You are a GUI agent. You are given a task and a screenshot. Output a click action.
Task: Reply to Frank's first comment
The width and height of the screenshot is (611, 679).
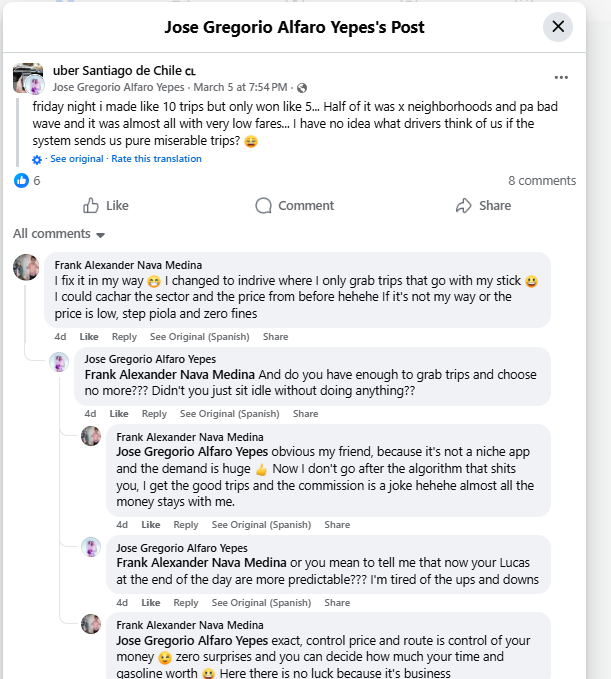(124, 337)
